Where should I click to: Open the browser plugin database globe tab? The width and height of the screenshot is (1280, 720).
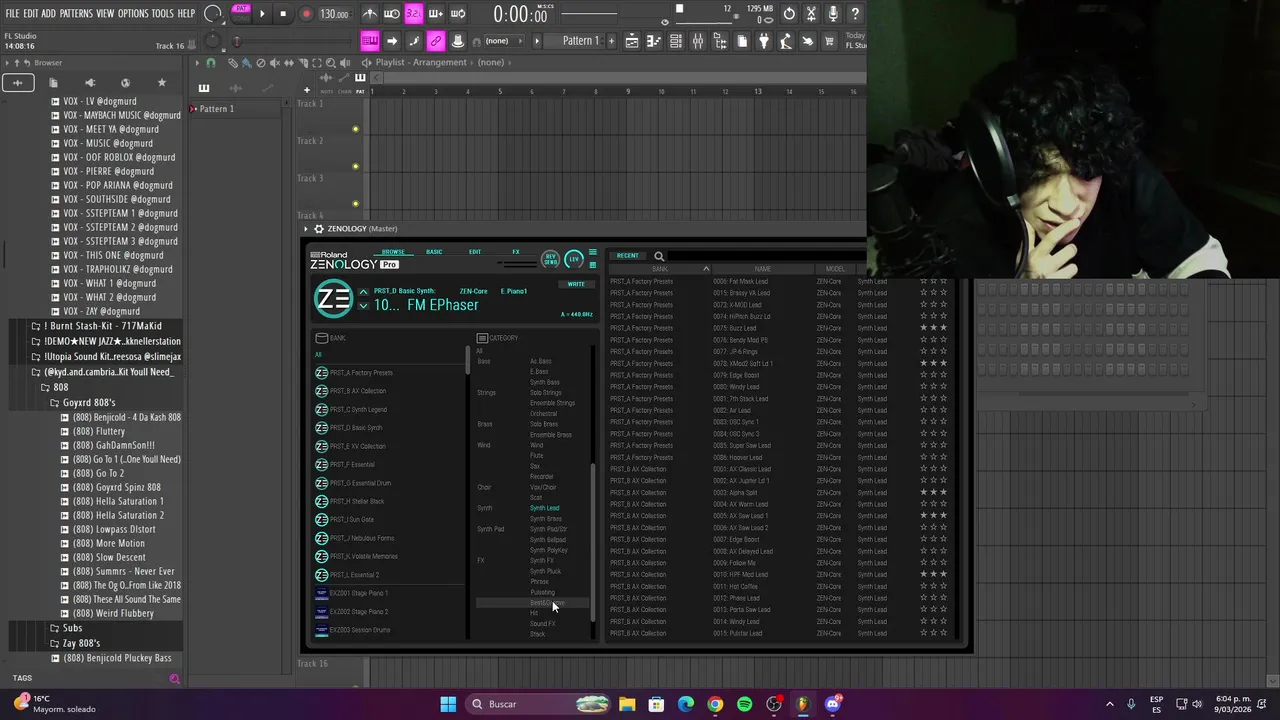(125, 83)
